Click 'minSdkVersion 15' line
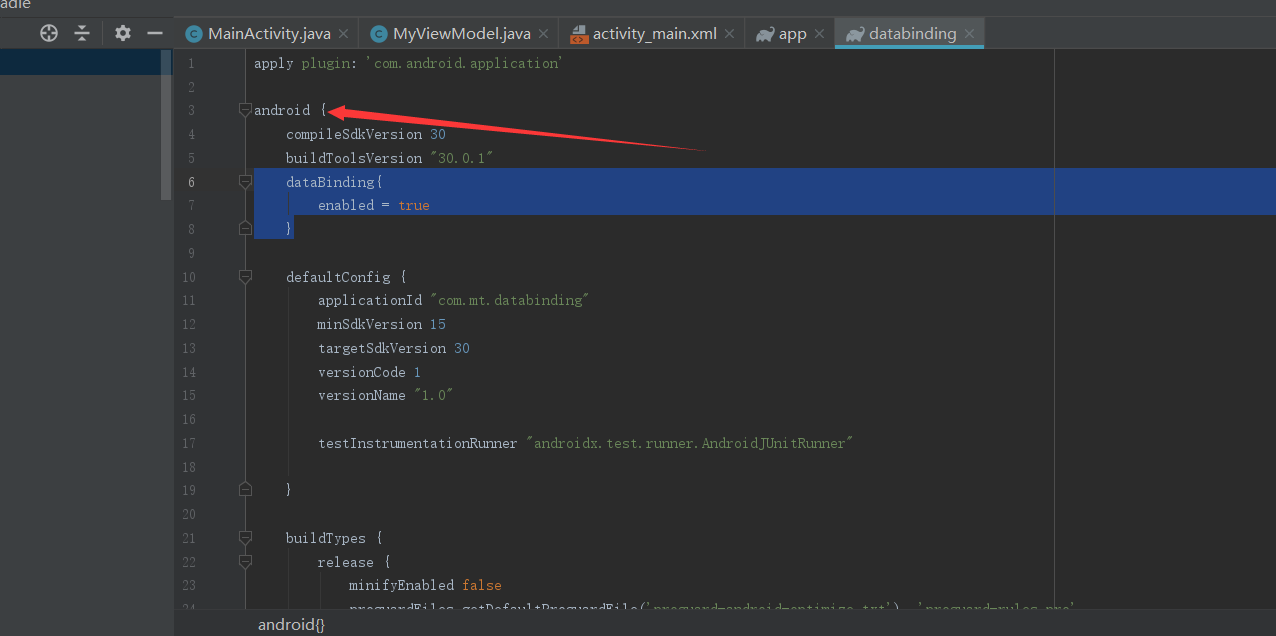Screen dimensions: 1276x636 (382, 324)
